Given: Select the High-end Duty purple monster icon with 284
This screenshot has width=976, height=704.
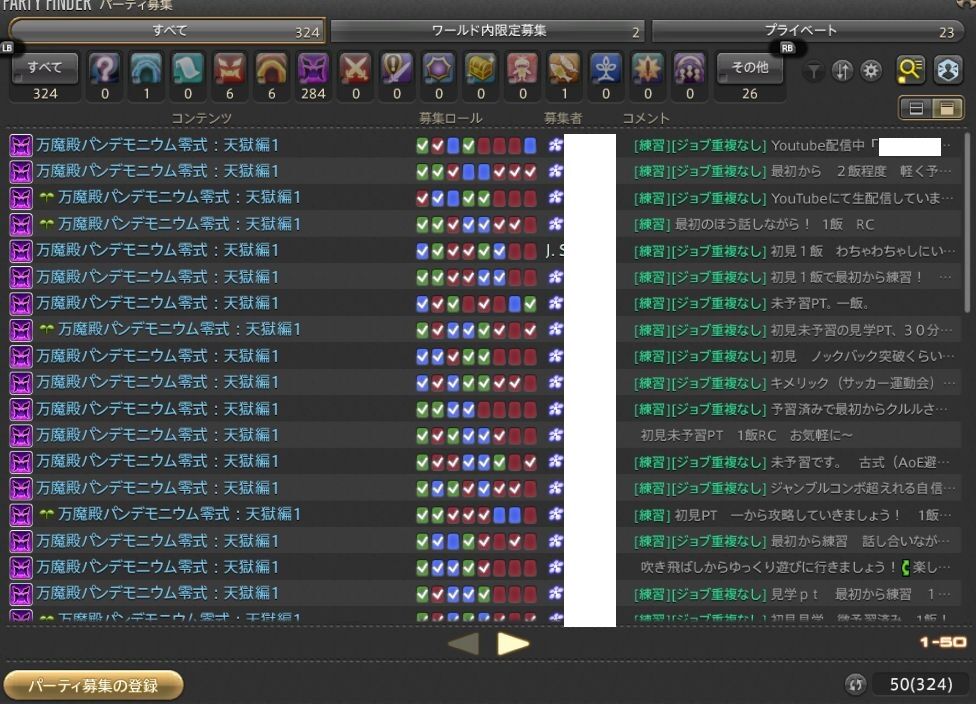Looking at the screenshot, I should coord(313,68).
